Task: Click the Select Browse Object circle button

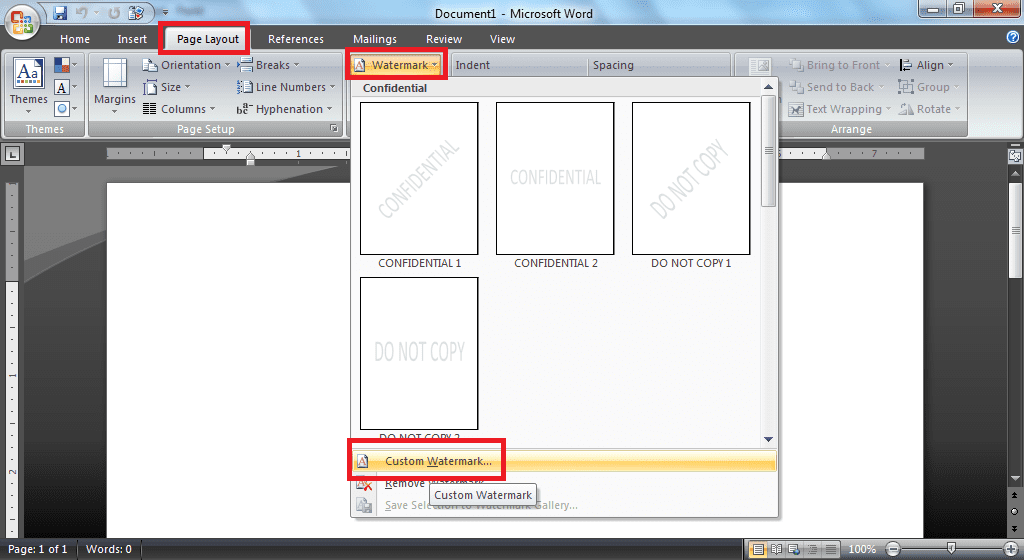Action: [1014, 511]
